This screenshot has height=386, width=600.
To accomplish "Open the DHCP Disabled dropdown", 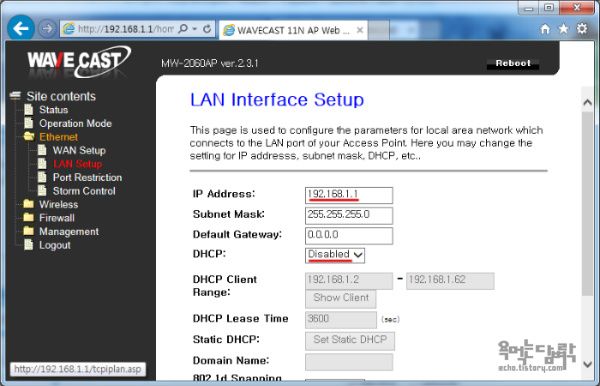I will tap(335, 255).
